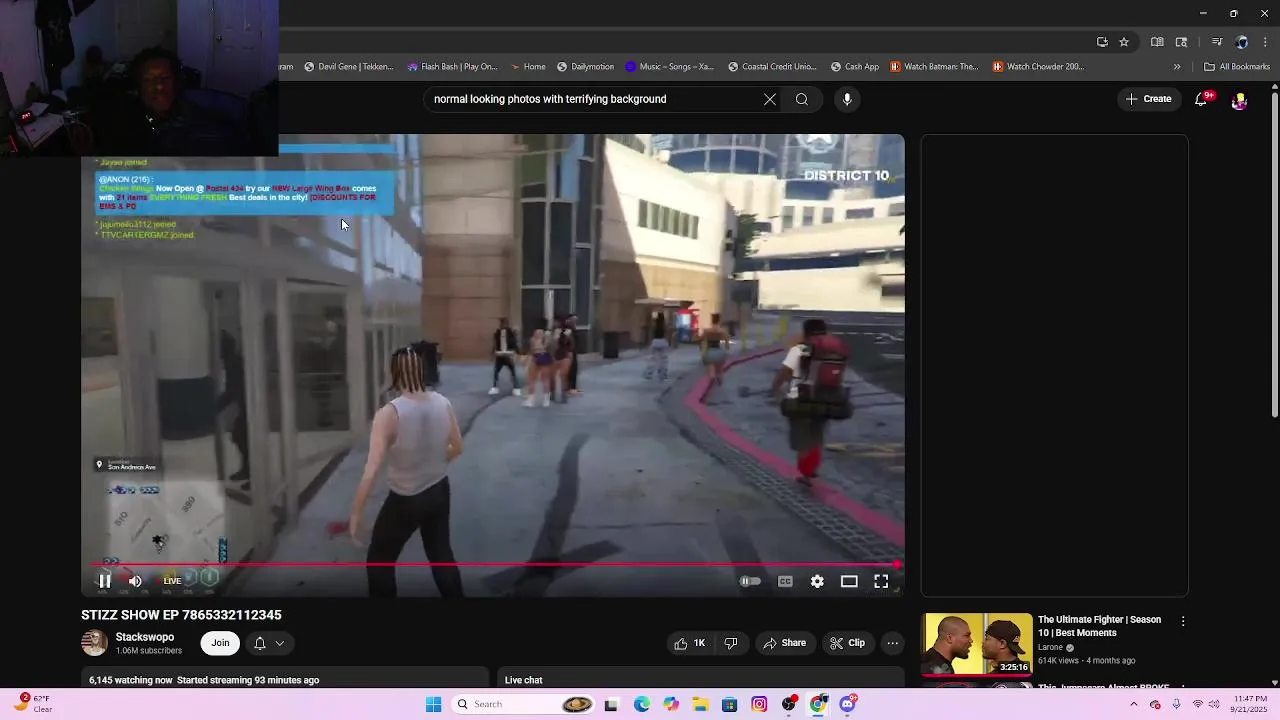Pause the live video

point(104,581)
